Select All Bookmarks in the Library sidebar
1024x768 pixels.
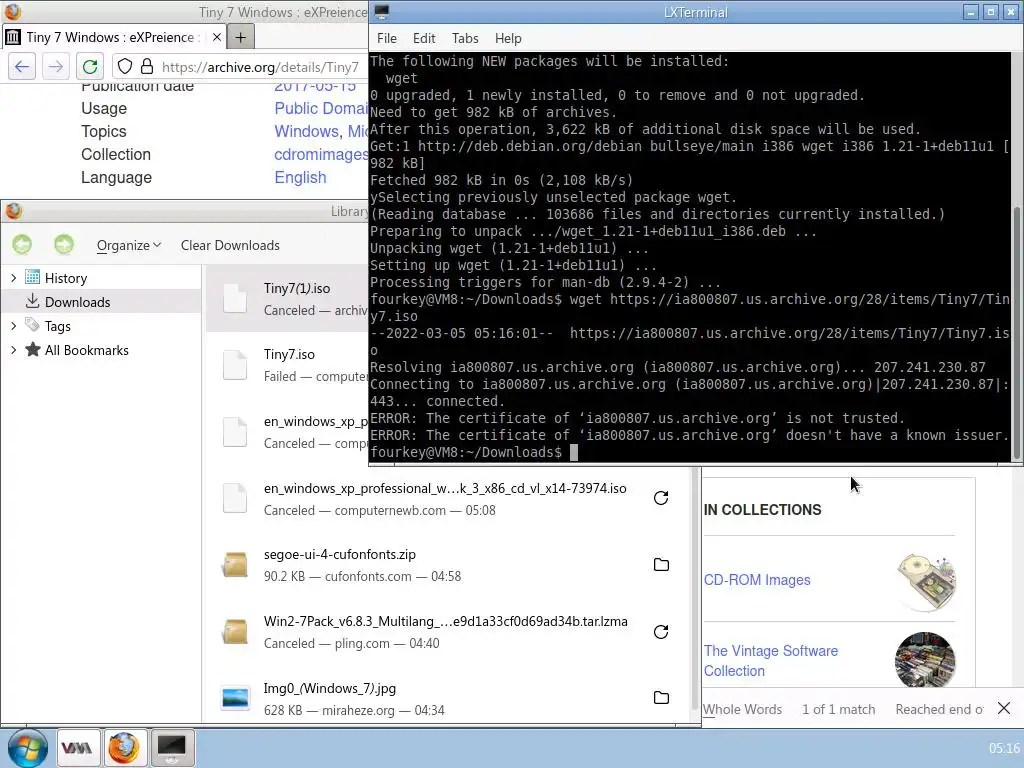pos(86,350)
